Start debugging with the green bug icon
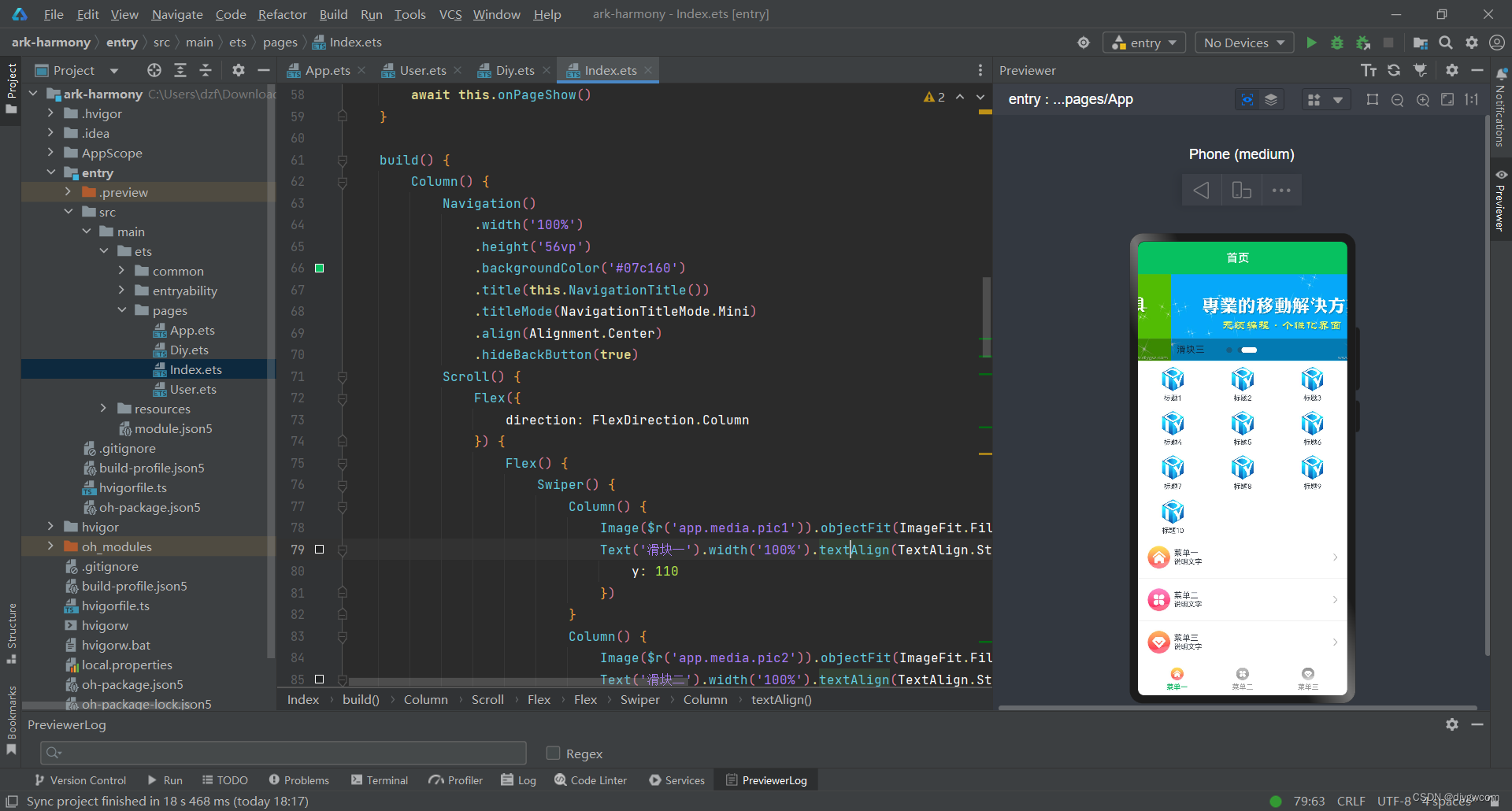The height and width of the screenshot is (811, 1512). point(1336,43)
